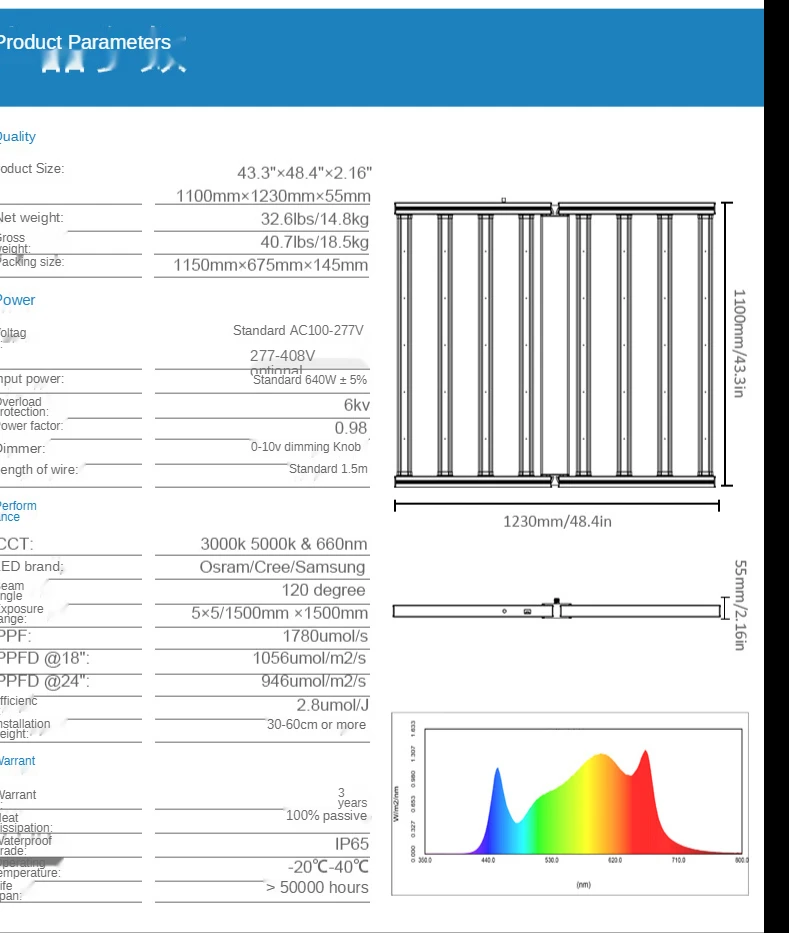
Task: Click the 1230mm/48.4in width dimension label
Action: [x=557, y=522]
